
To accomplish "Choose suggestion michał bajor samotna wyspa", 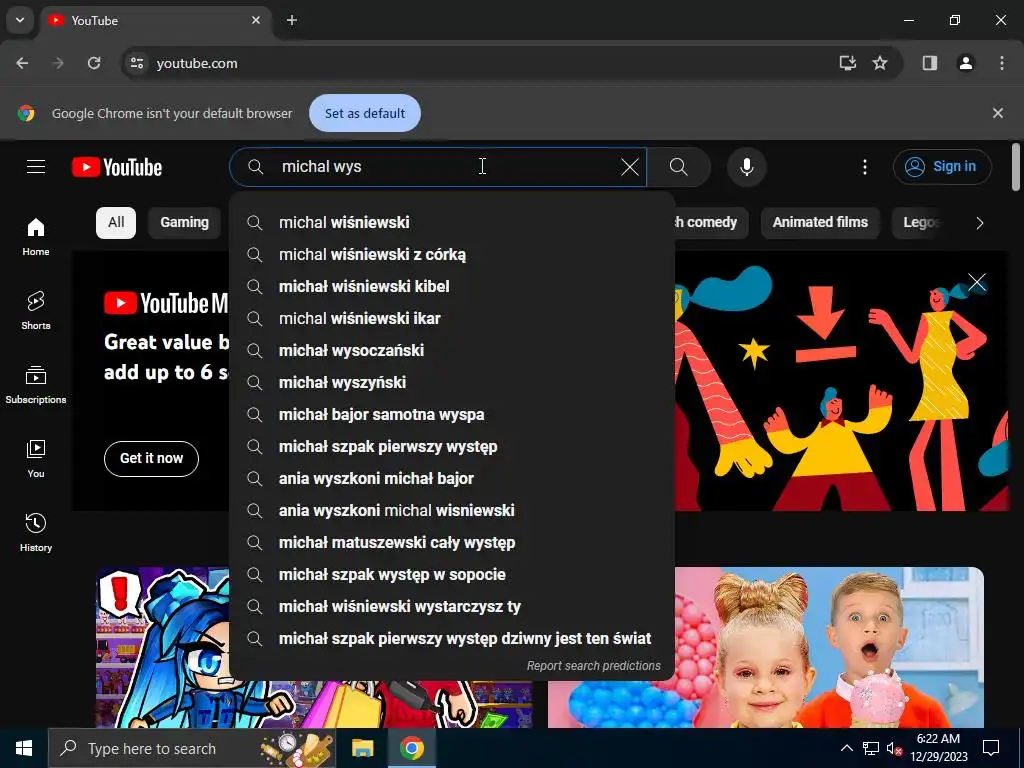I will tap(452, 415).
